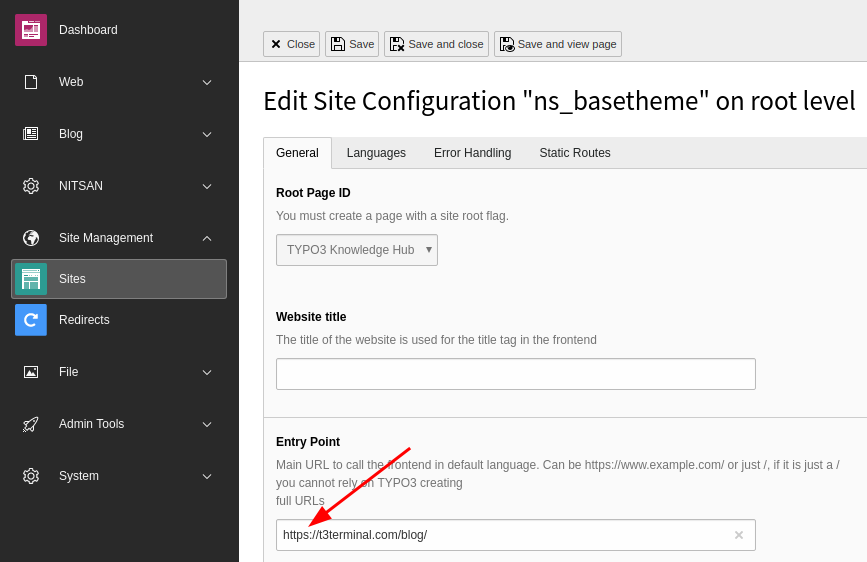
Task: Click the Blog label in sidebar
Action: 71,134
